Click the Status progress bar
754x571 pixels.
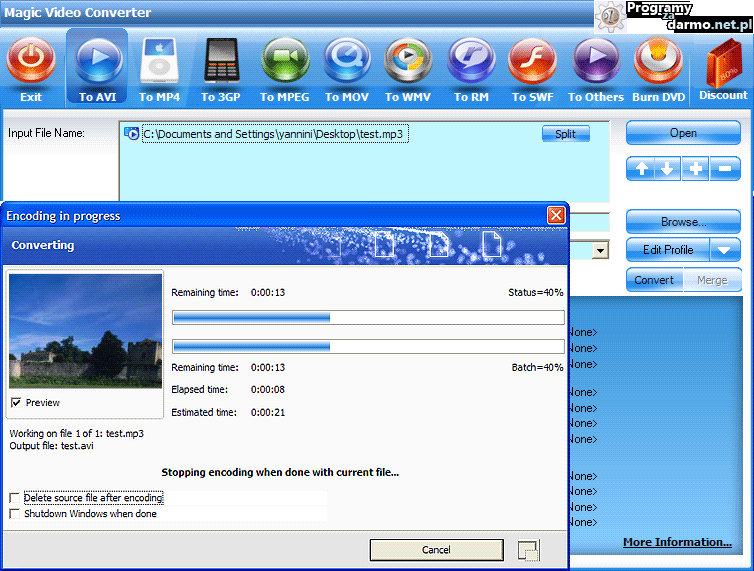368,317
